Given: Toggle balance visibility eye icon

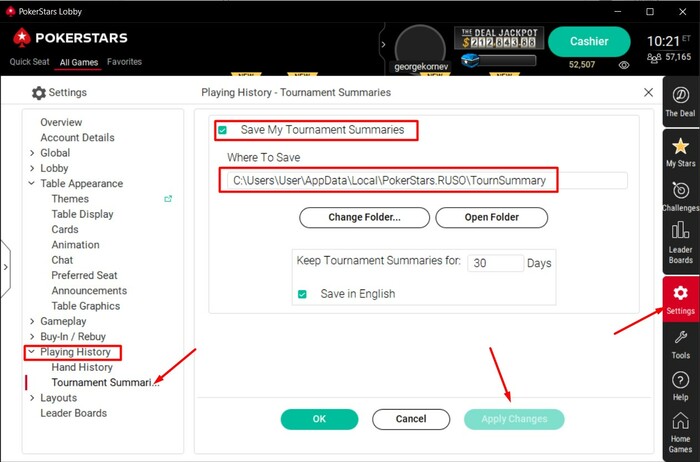Looking at the screenshot, I should (624, 65).
